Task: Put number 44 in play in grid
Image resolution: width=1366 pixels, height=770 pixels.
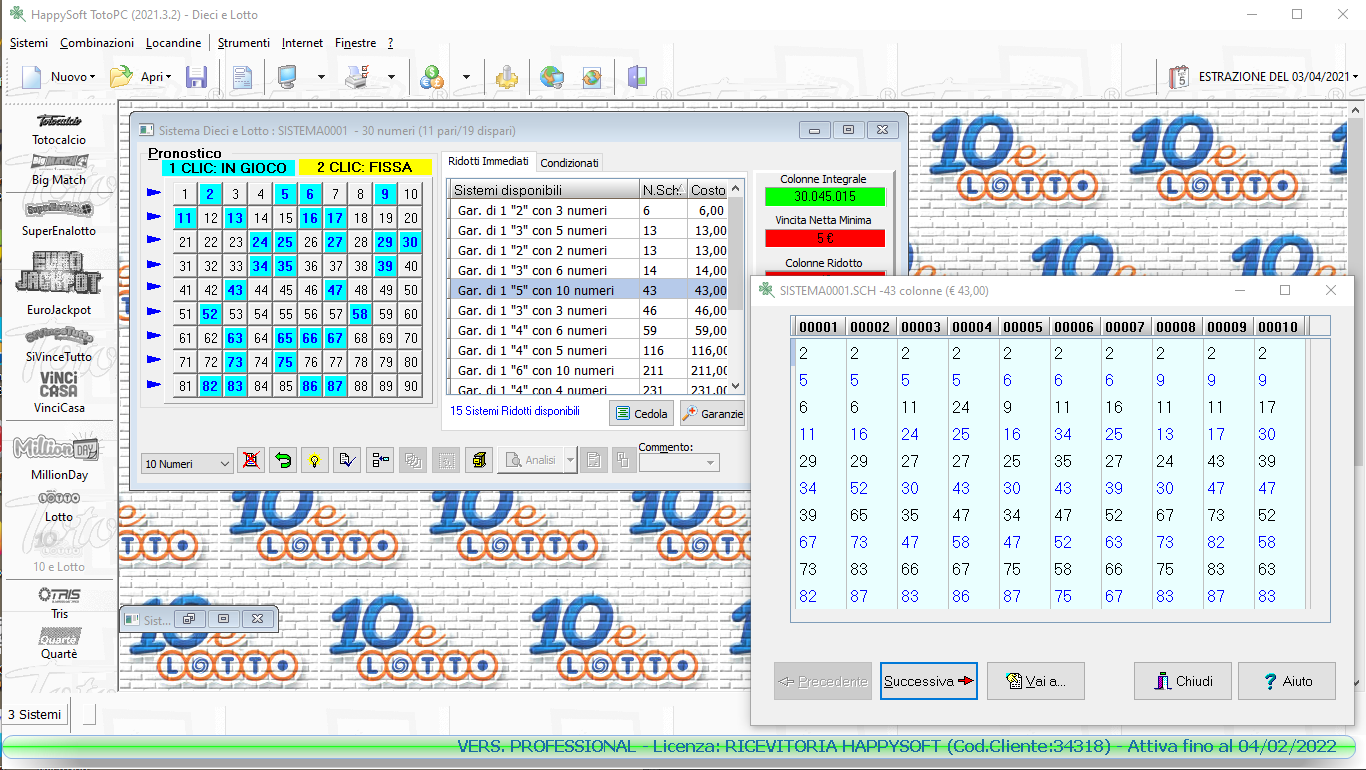Action: click(260, 290)
